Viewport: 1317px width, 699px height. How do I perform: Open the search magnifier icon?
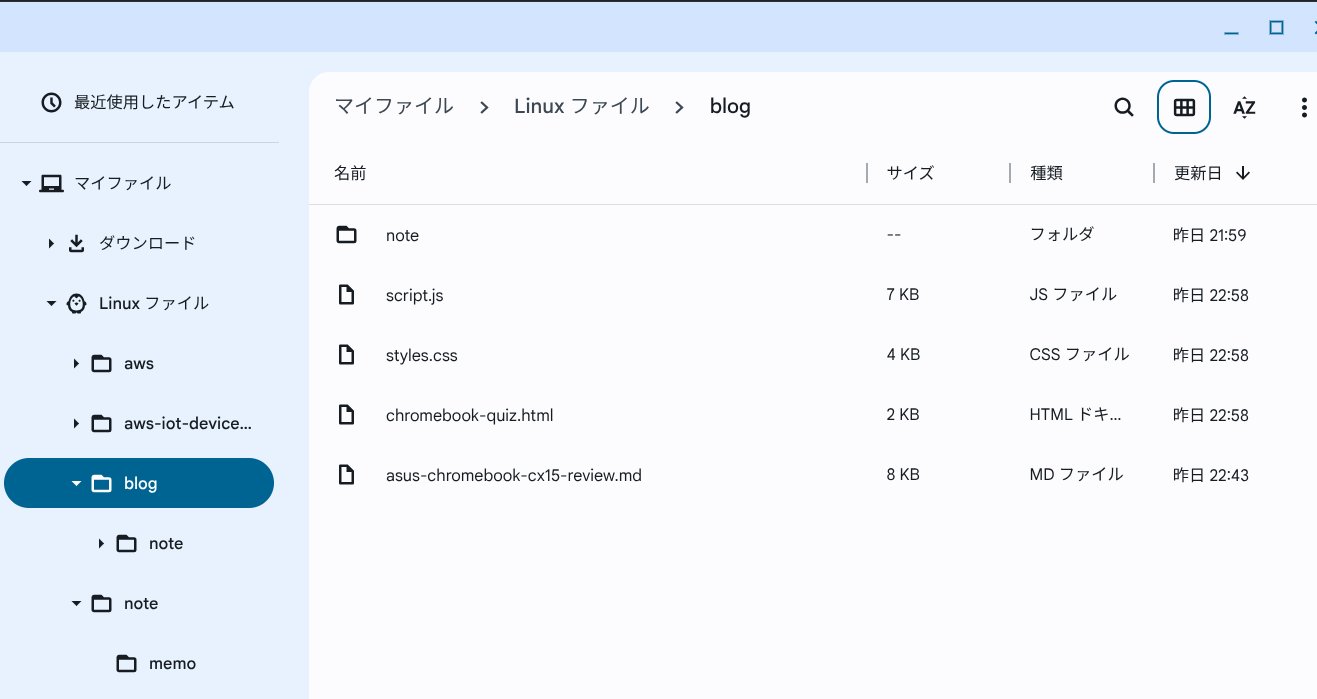pos(1124,107)
